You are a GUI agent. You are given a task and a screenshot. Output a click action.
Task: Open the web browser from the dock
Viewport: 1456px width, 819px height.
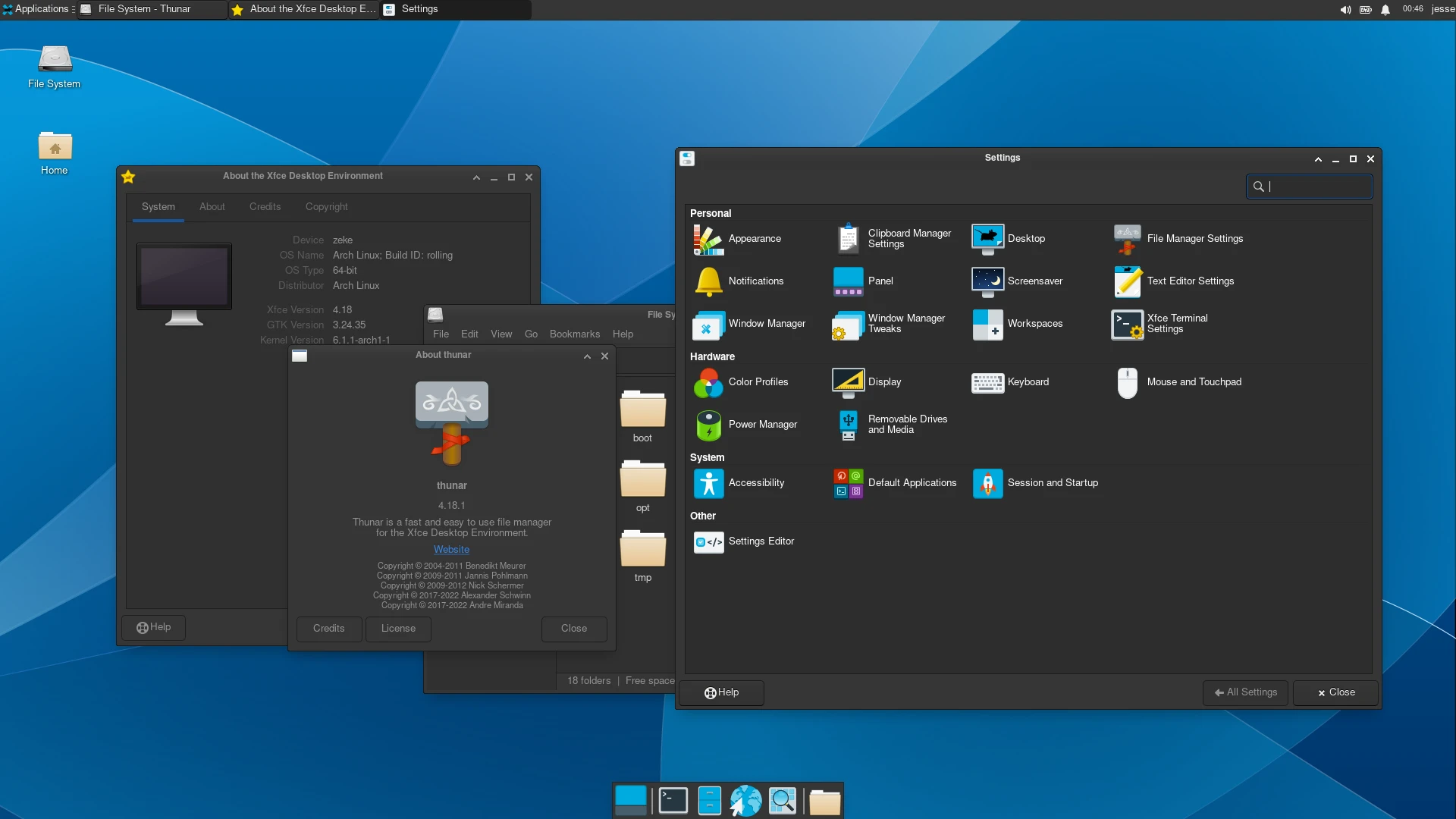click(x=745, y=800)
